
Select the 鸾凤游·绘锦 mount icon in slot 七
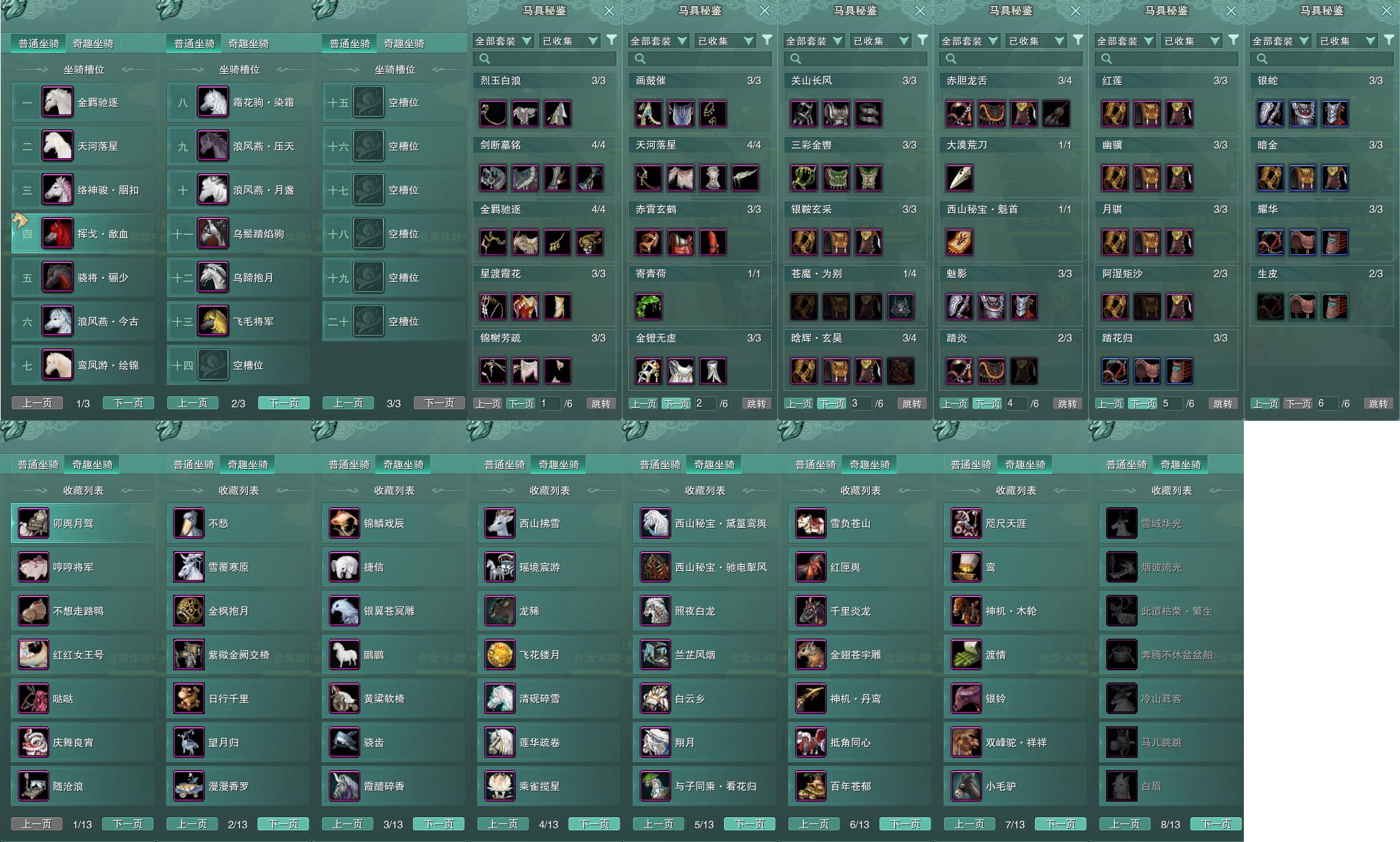pos(58,365)
